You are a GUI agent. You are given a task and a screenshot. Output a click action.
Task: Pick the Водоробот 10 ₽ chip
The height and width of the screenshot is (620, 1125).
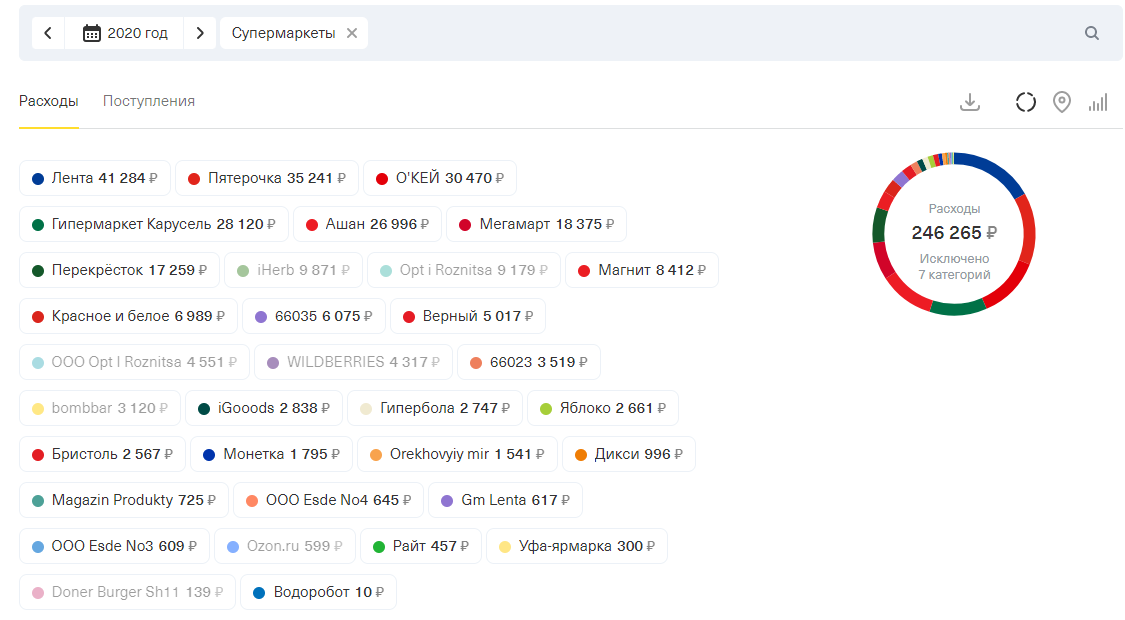[x=319, y=591]
